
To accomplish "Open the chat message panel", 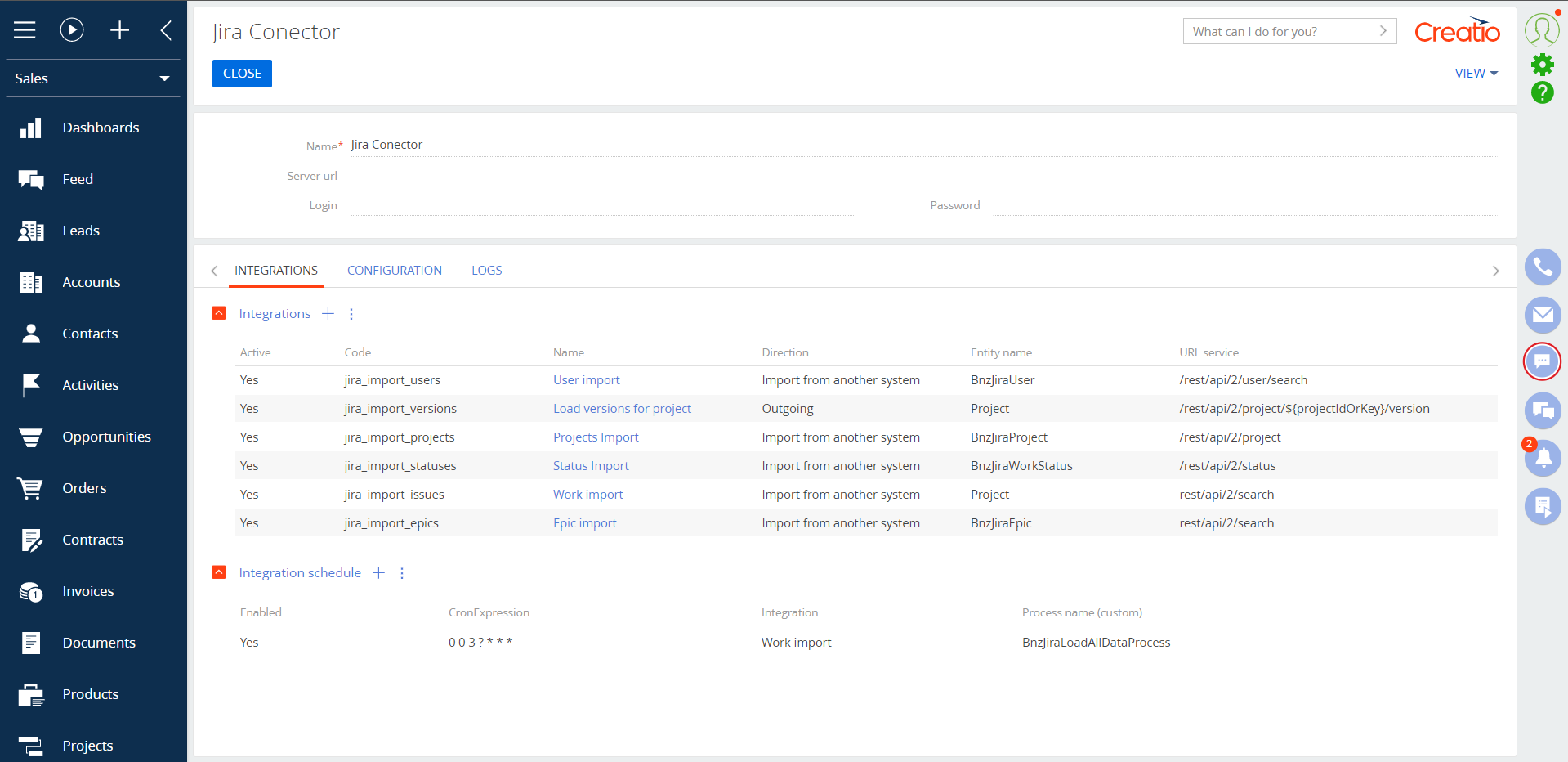I will click(1543, 361).
